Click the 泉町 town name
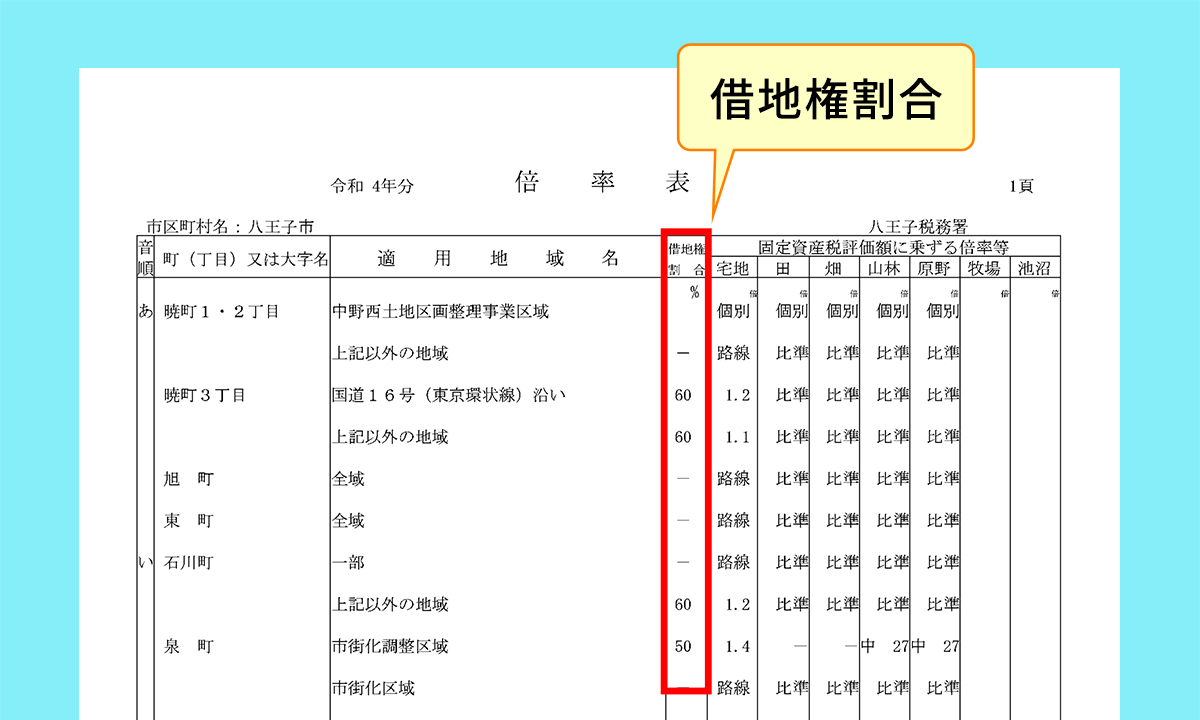 coord(188,647)
